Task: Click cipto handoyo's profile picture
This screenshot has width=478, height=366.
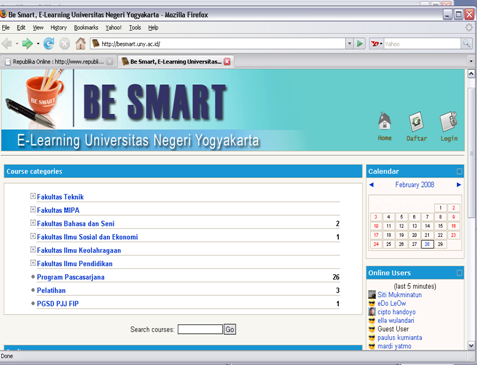Action: tap(372, 312)
